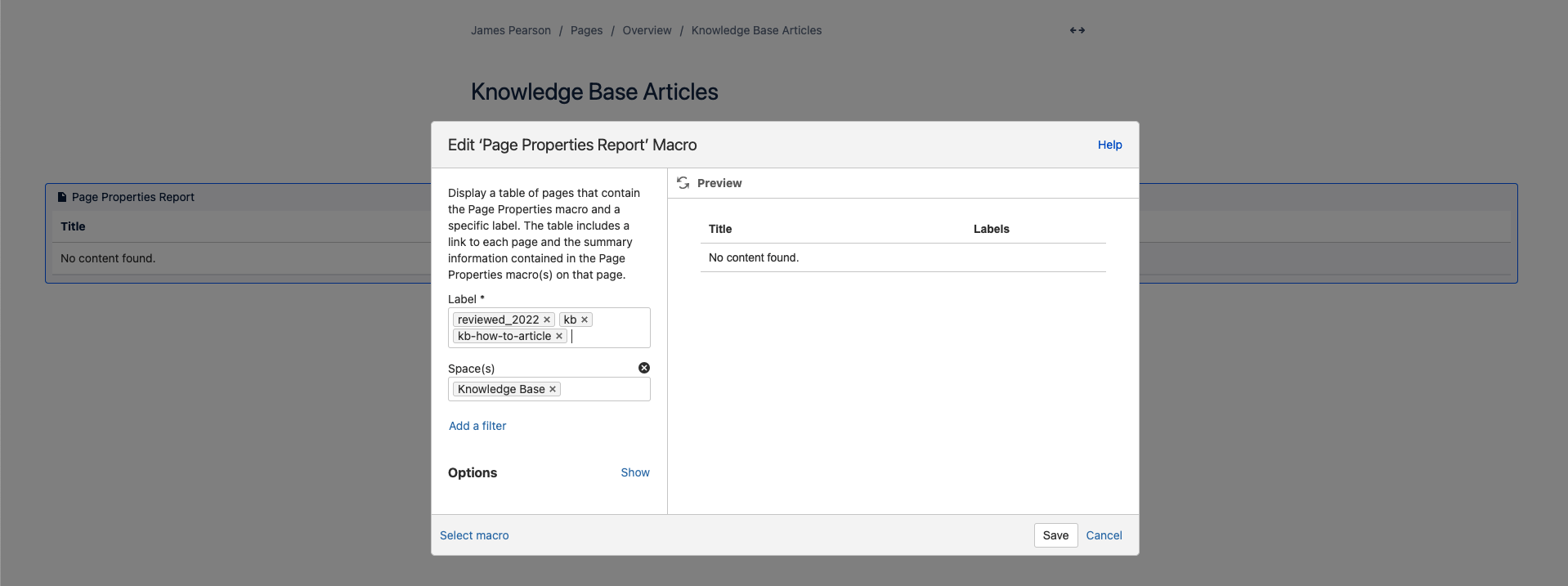Open the Select macro link
1568x586 pixels.
(474, 535)
